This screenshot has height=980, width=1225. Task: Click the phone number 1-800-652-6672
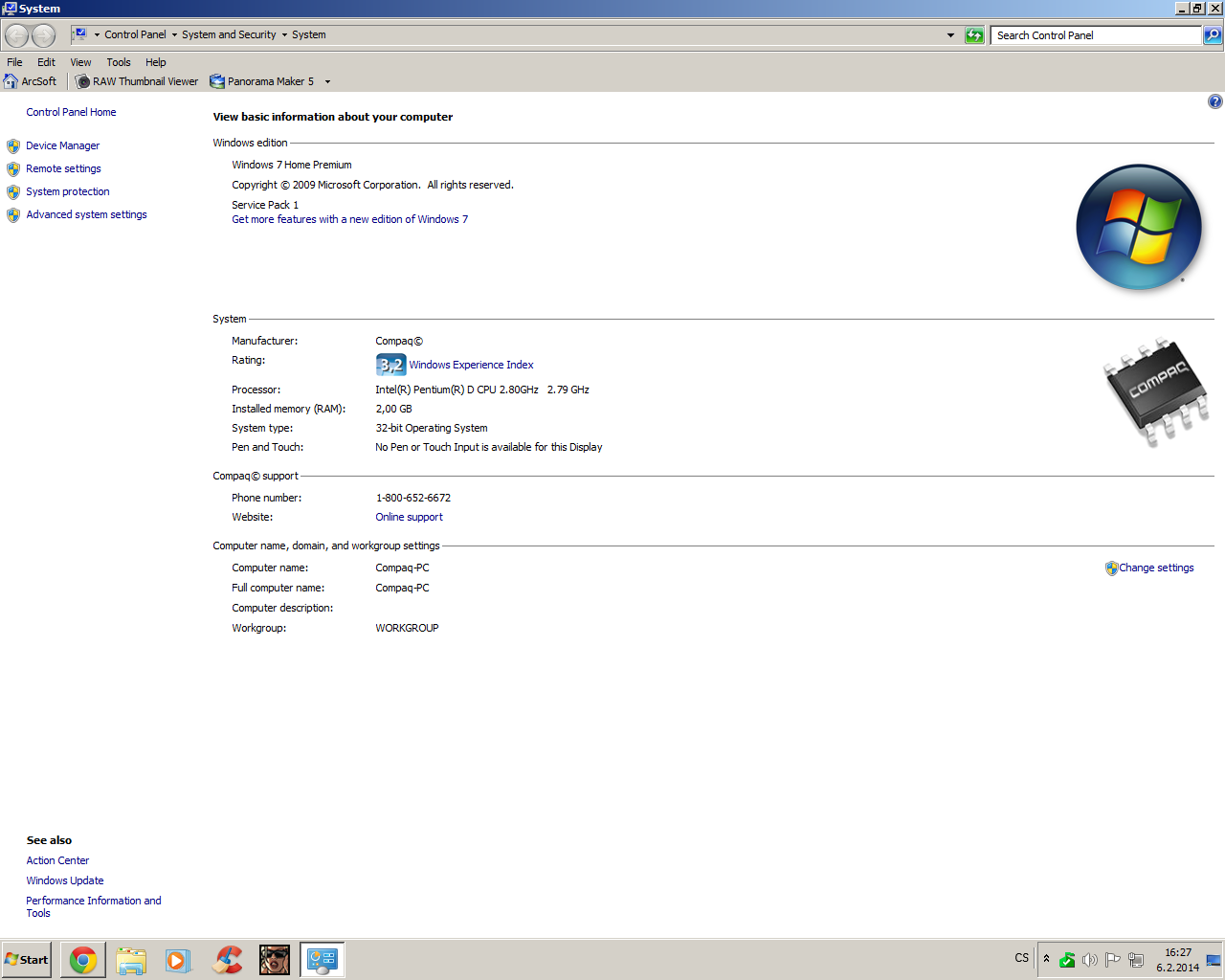coord(413,498)
